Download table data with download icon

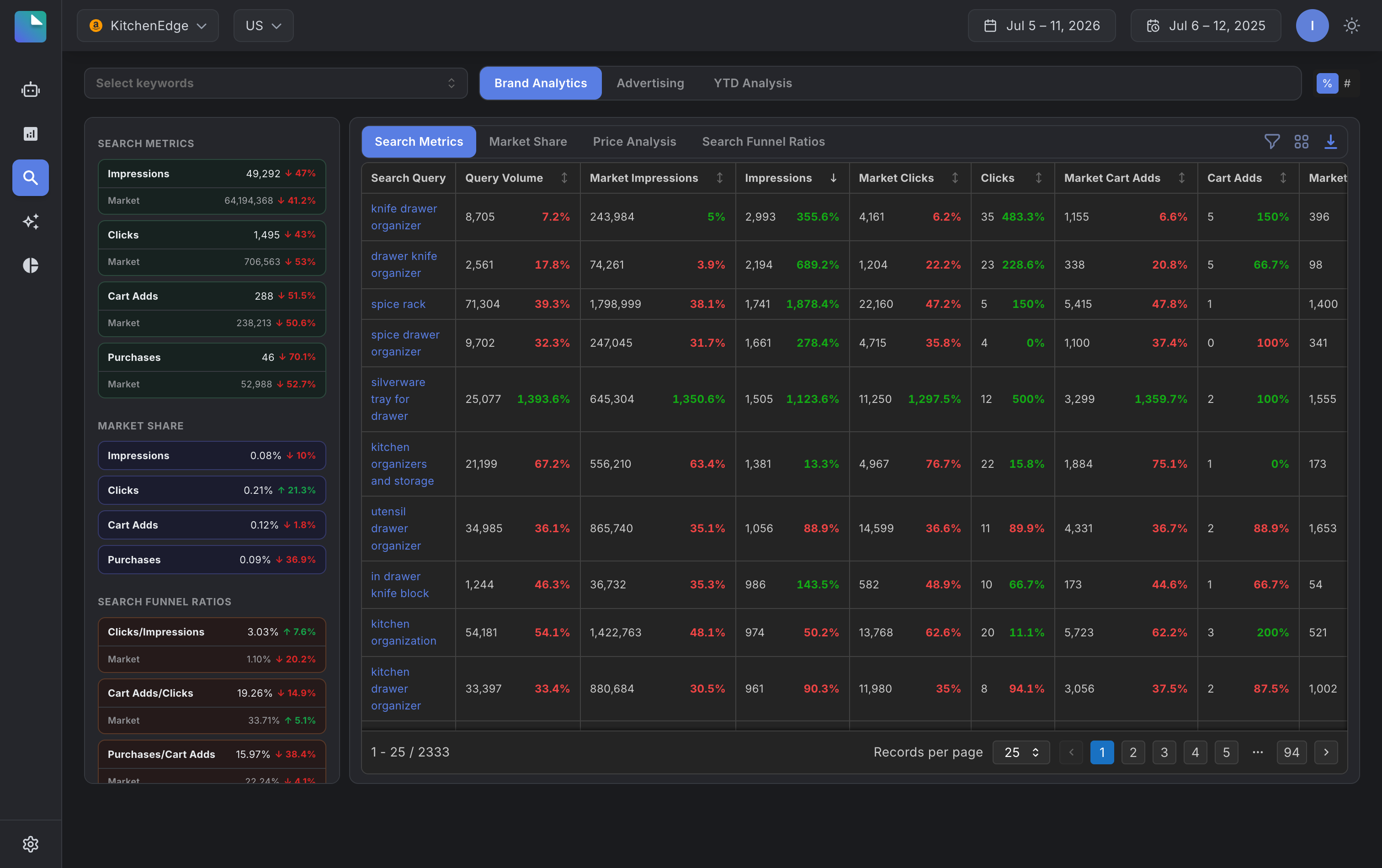pos(1330,142)
